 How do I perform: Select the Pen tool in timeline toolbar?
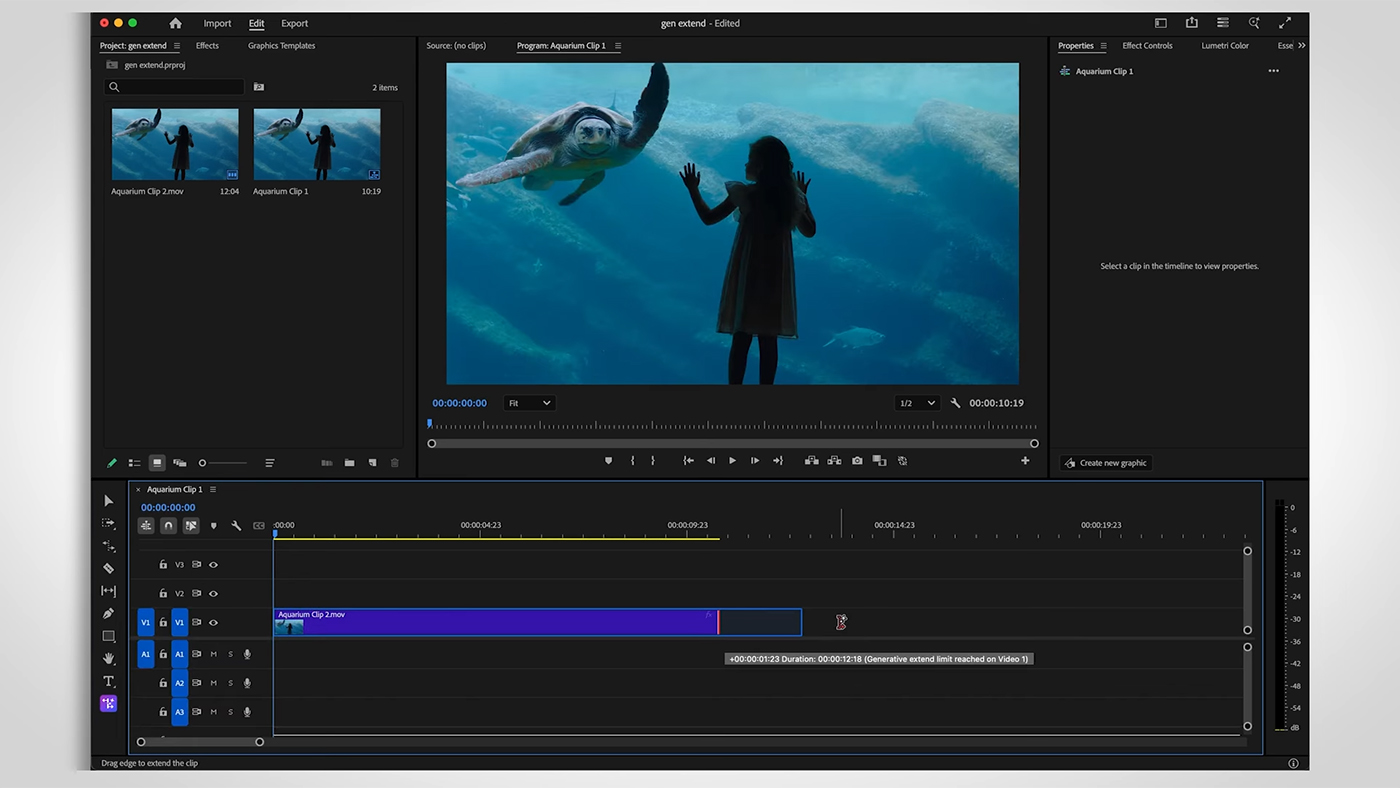[109, 614]
